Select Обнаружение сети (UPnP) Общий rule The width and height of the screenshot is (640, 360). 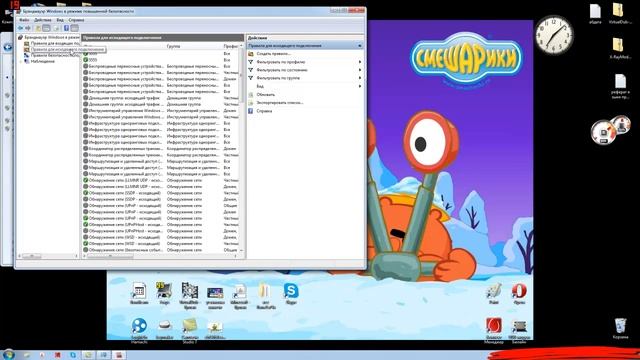point(160,205)
